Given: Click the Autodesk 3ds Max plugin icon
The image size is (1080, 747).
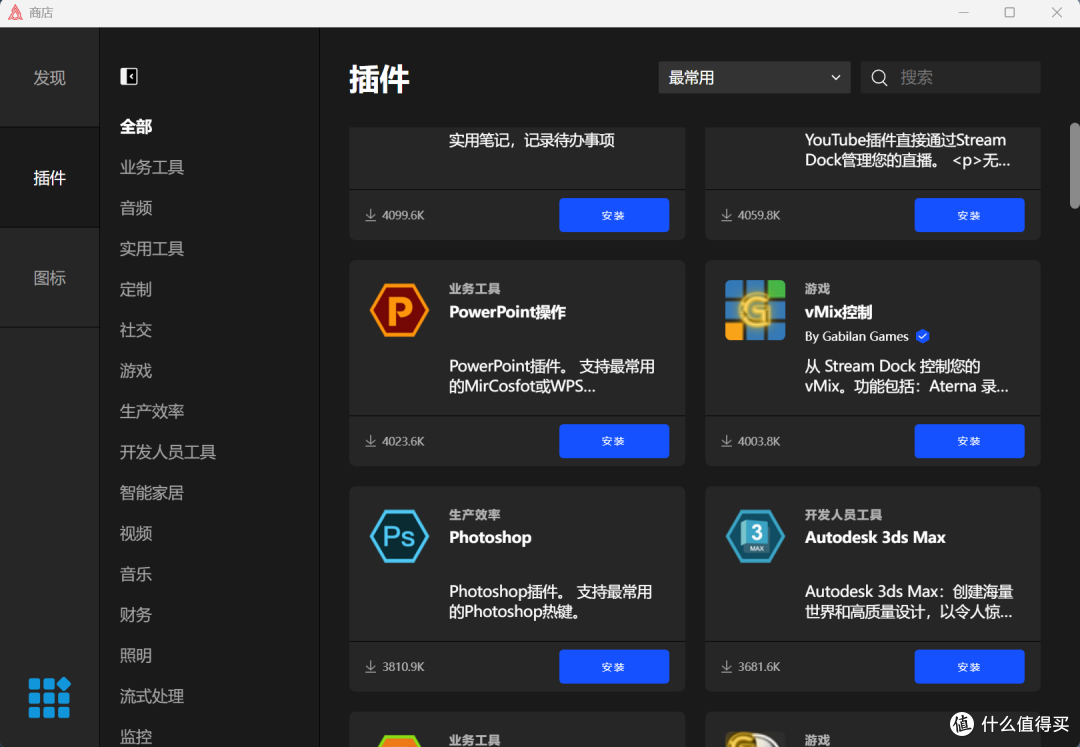Looking at the screenshot, I should pyautogui.click(x=755, y=536).
